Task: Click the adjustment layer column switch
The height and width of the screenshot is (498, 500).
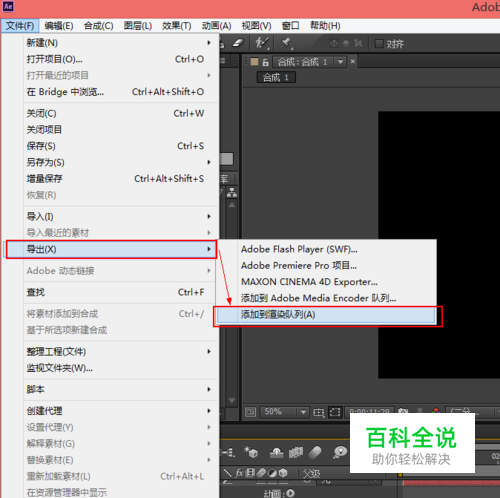Action: 272,473
